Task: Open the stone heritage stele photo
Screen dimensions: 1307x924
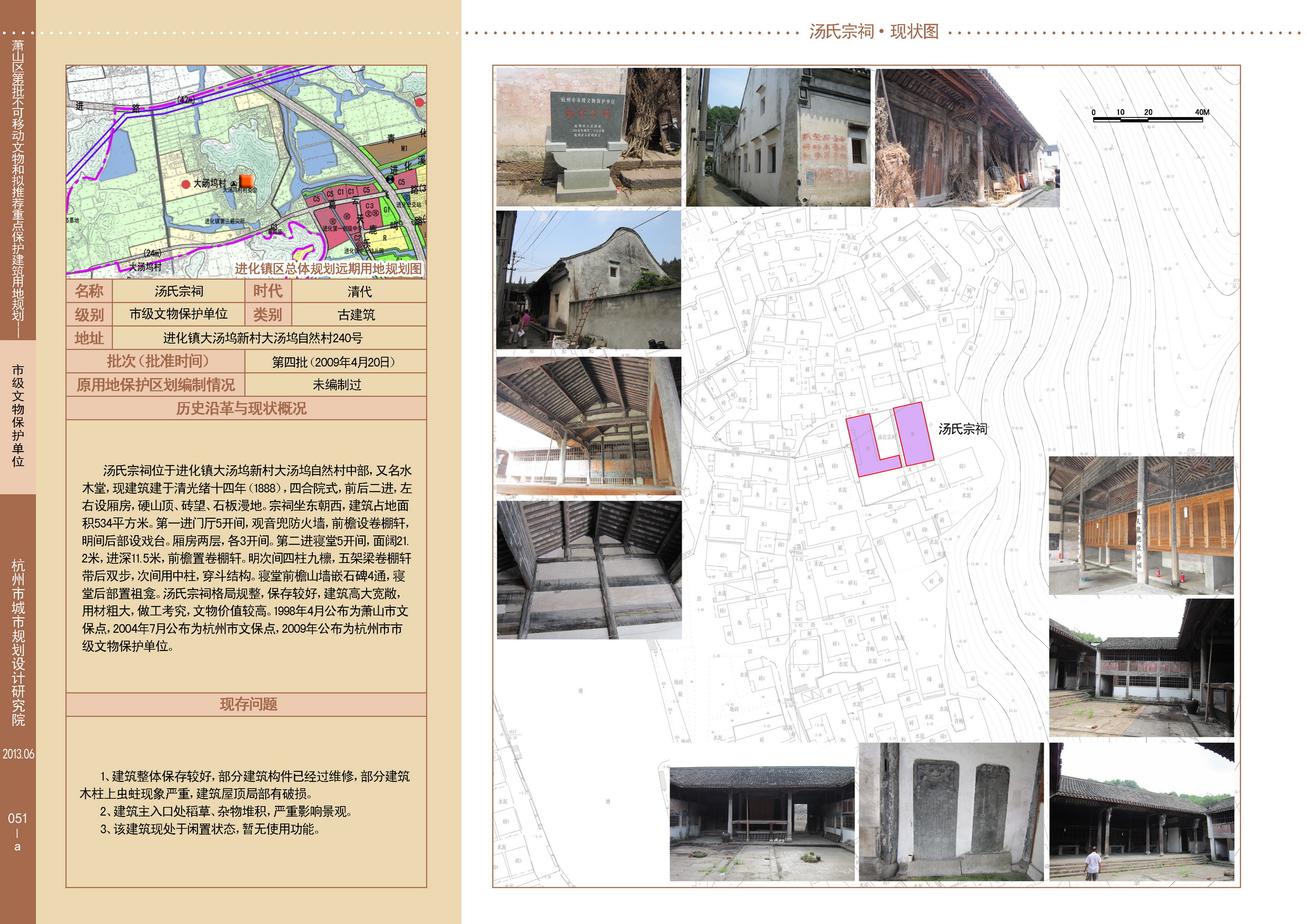Action: click(588, 137)
